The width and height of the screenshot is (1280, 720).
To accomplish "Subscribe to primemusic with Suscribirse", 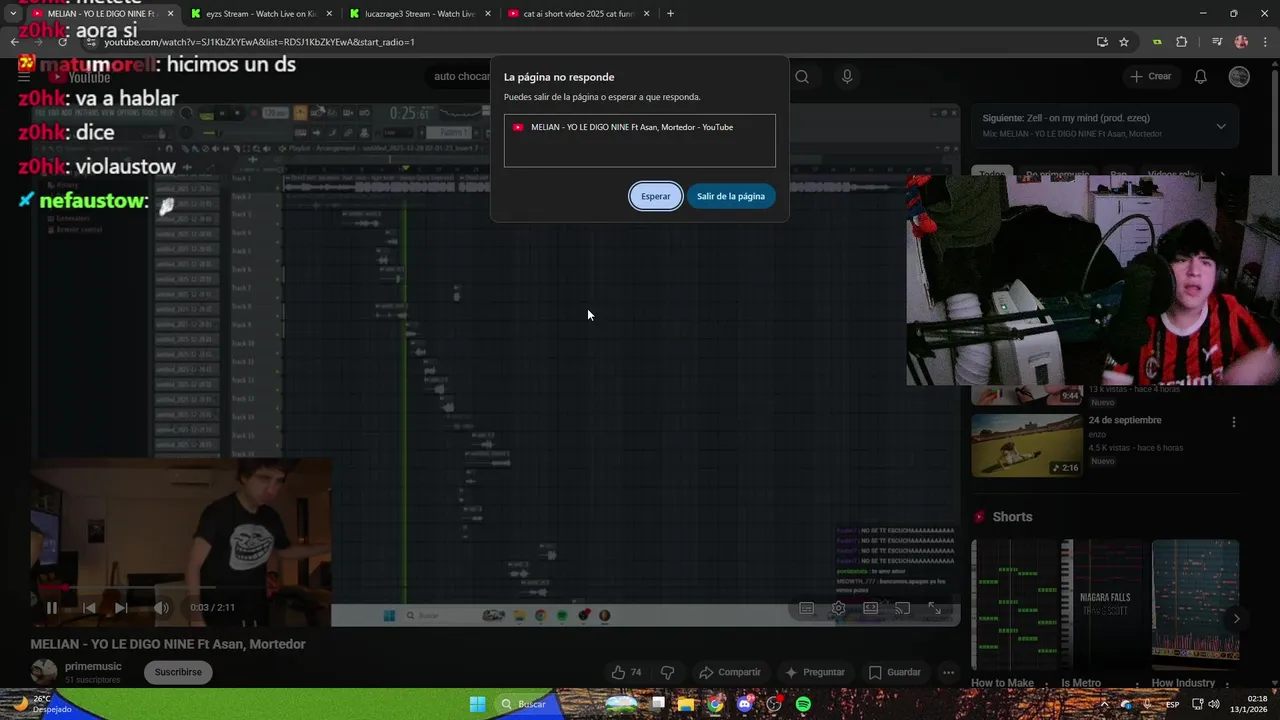I will pos(178,672).
